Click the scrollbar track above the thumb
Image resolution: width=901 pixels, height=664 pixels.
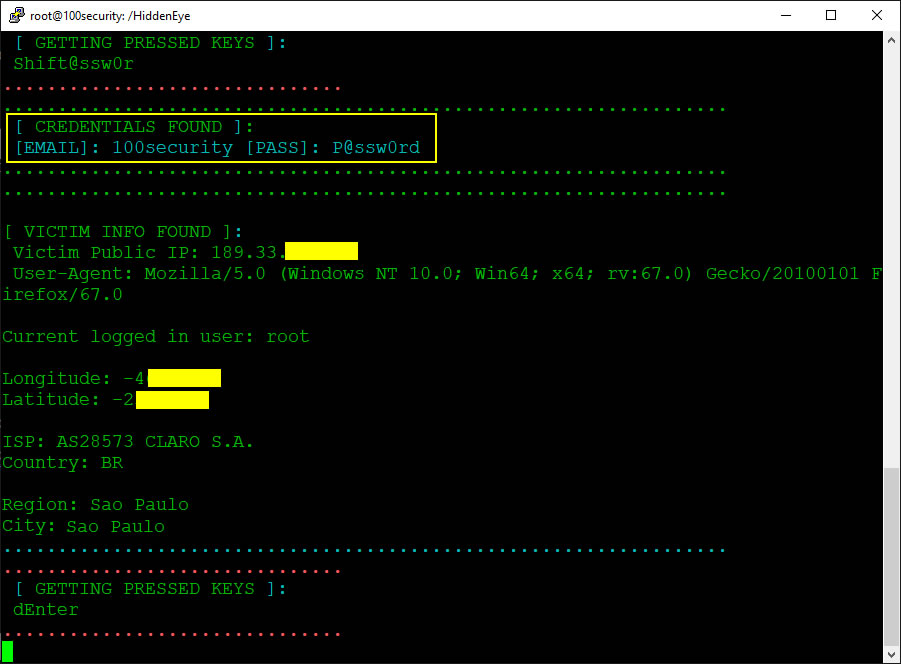891,250
